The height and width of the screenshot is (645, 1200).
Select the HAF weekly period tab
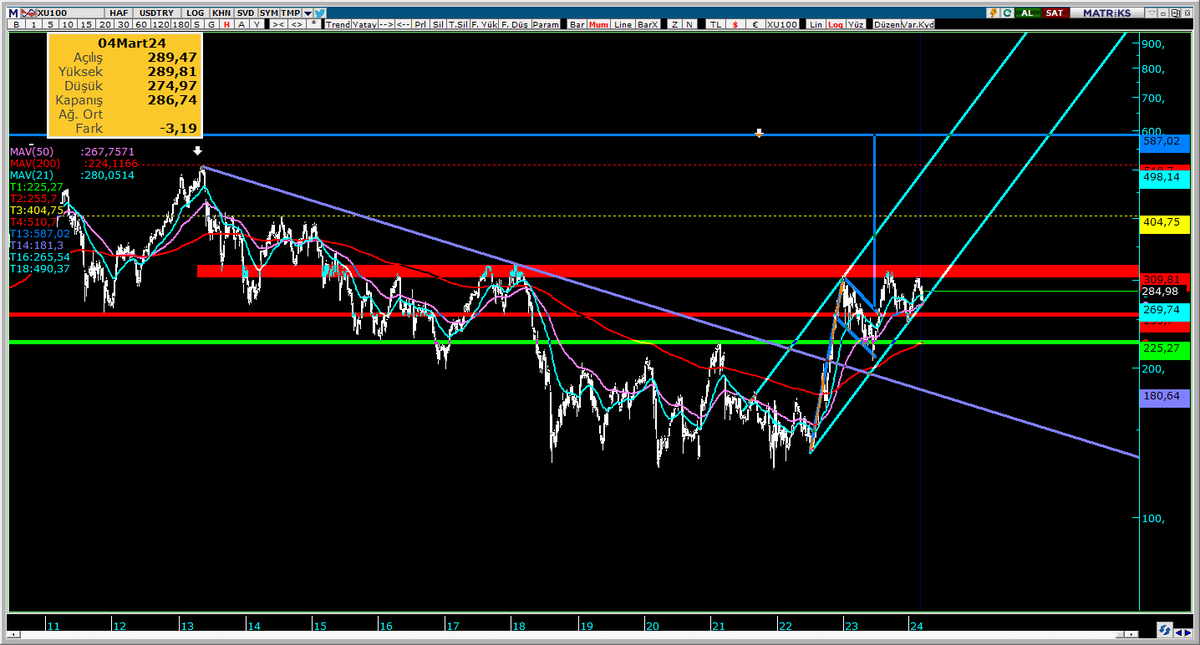tap(119, 13)
